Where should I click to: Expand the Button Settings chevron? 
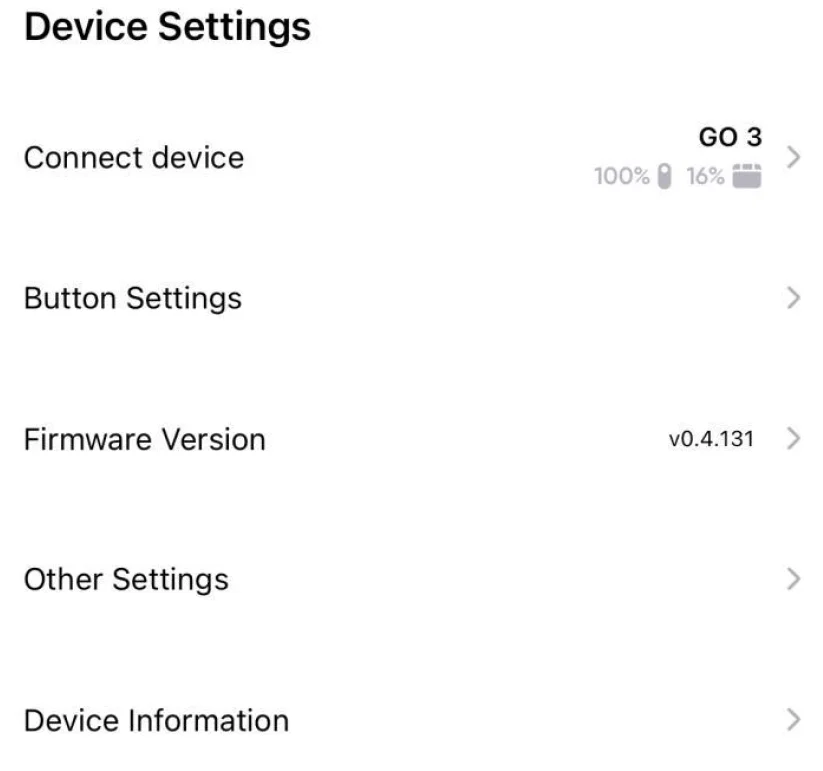(793, 297)
